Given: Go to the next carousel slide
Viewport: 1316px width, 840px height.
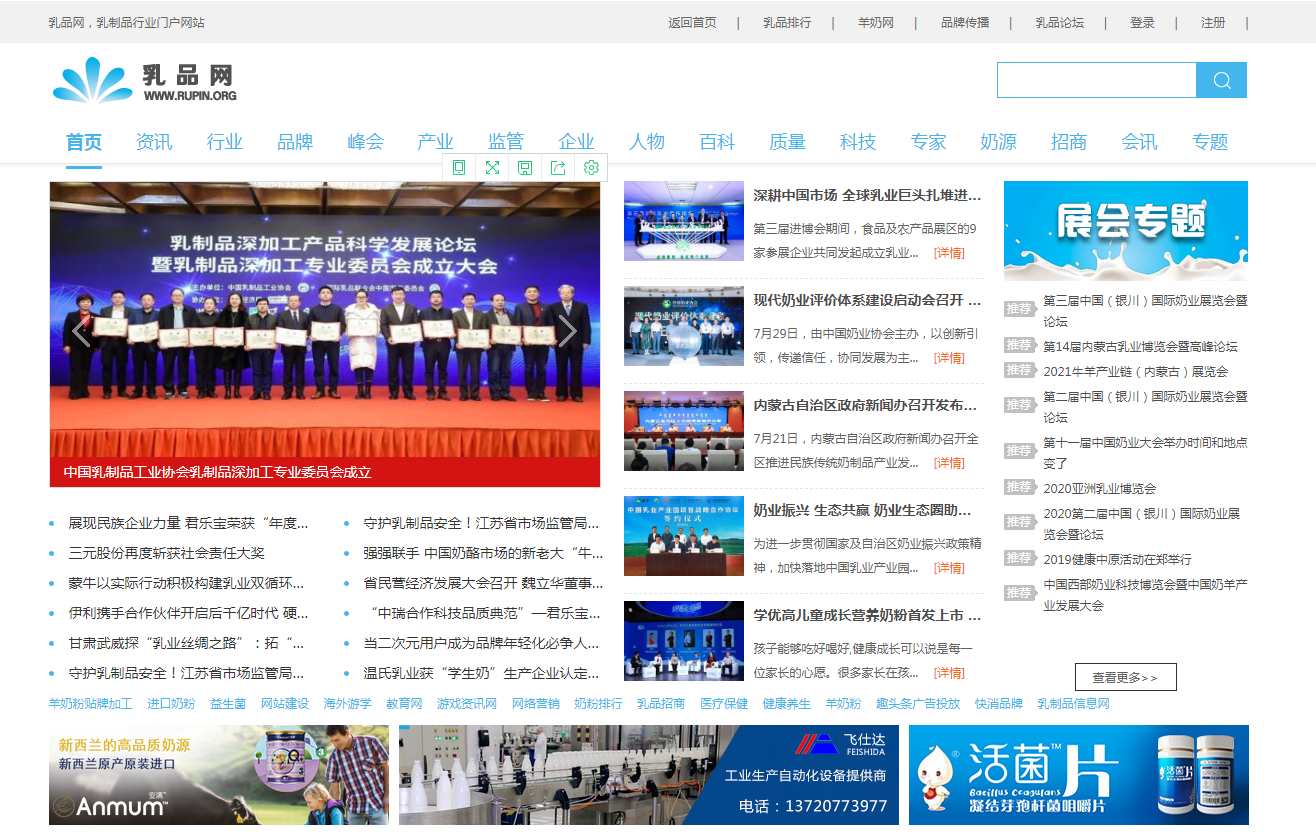Looking at the screenshot, I should point(567,331).
